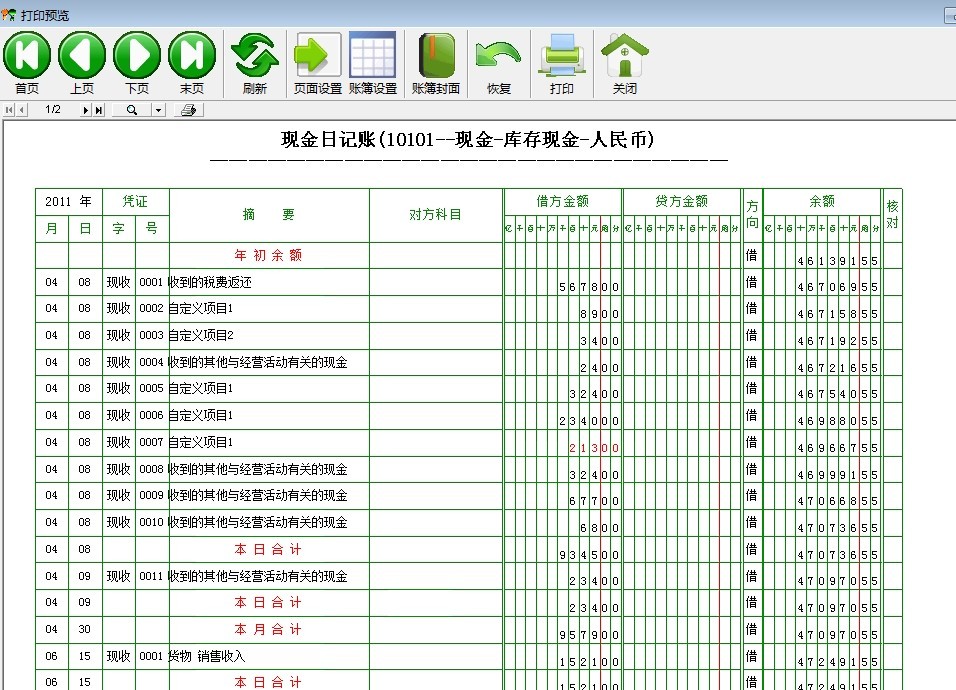Click small previous-page arrow in navigation bar

point(22,110)
